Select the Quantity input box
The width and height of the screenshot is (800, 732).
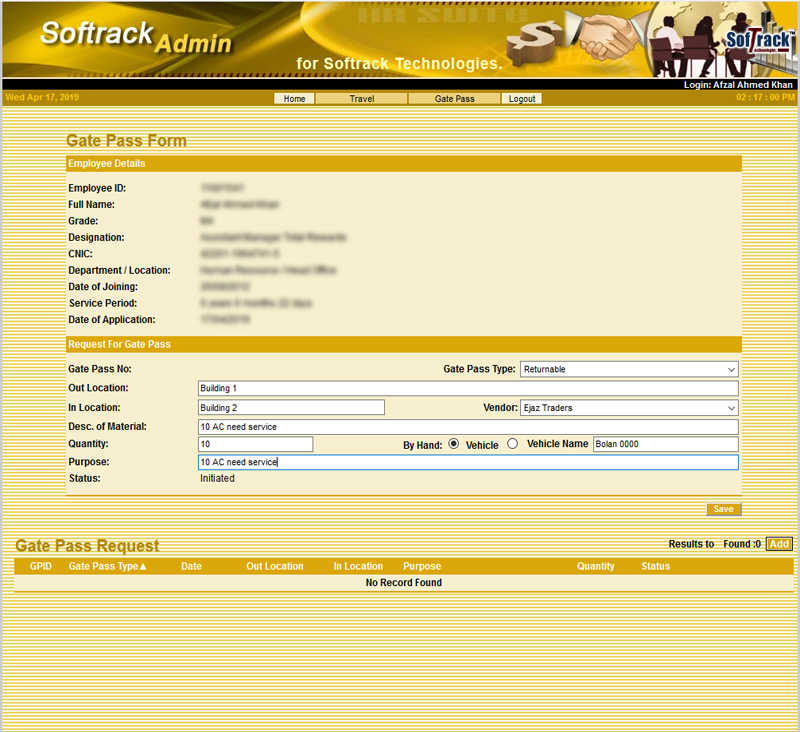(256, 444)
